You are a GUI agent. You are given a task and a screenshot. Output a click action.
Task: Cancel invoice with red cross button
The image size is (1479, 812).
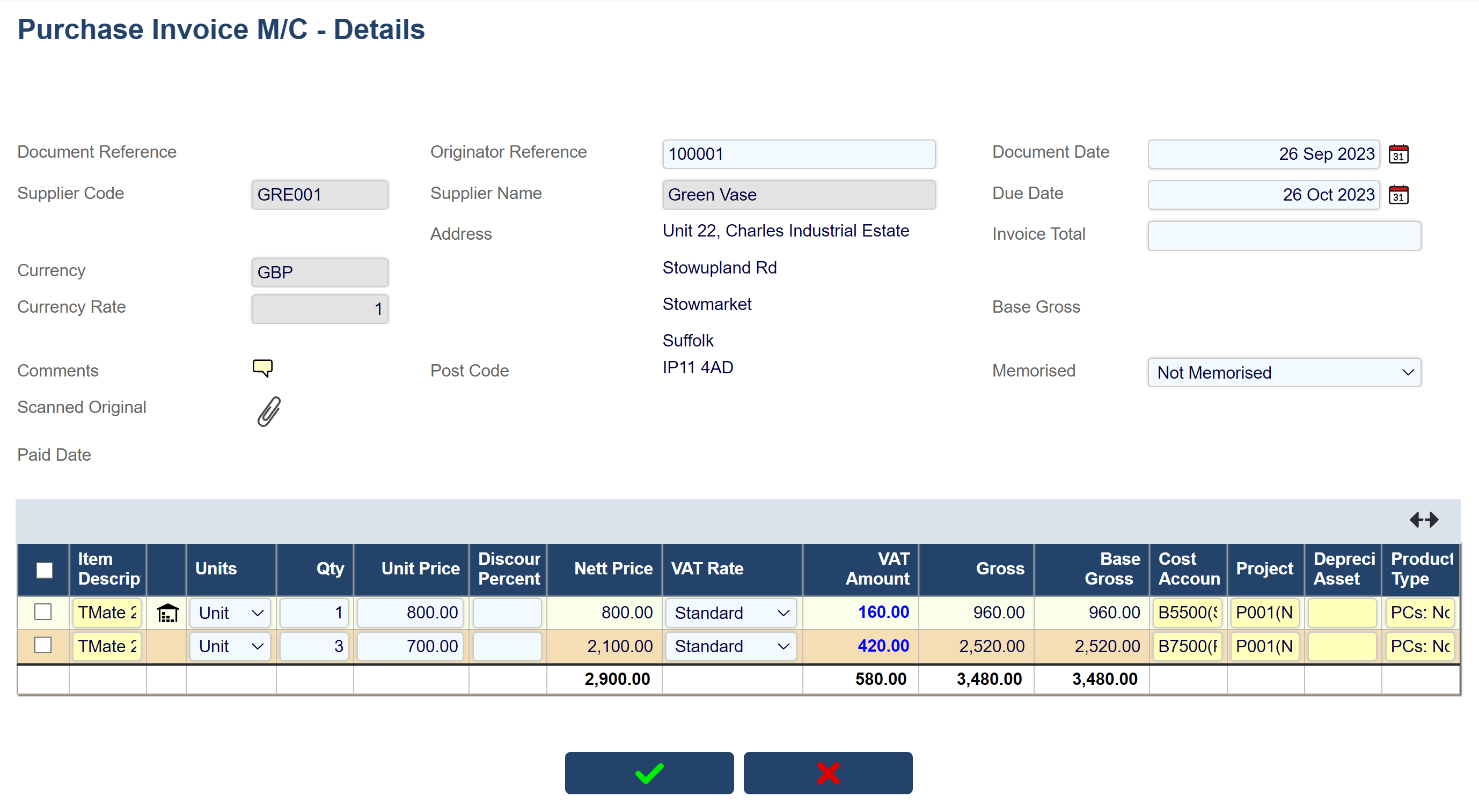point(828,772)
